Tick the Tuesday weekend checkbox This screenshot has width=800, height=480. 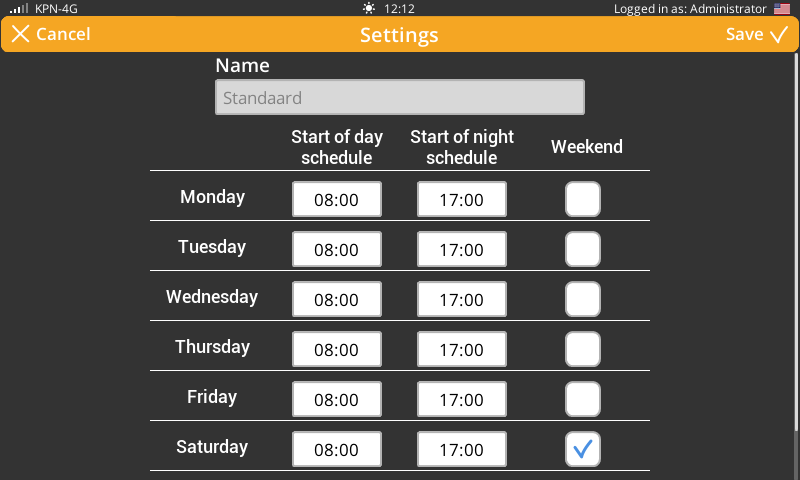583,249
